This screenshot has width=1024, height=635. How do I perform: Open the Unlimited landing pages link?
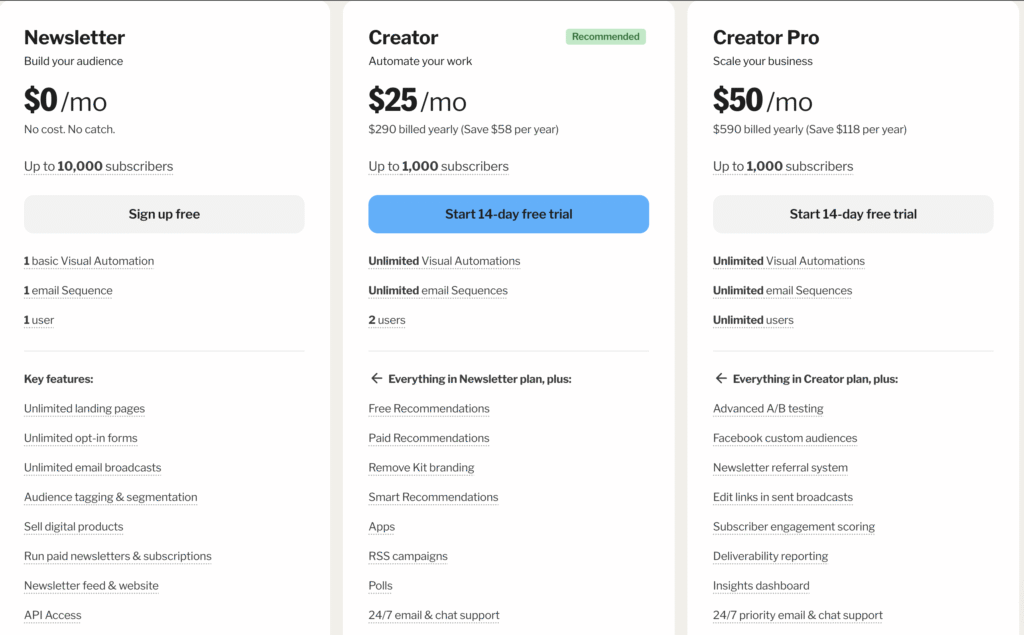(84, 408)
